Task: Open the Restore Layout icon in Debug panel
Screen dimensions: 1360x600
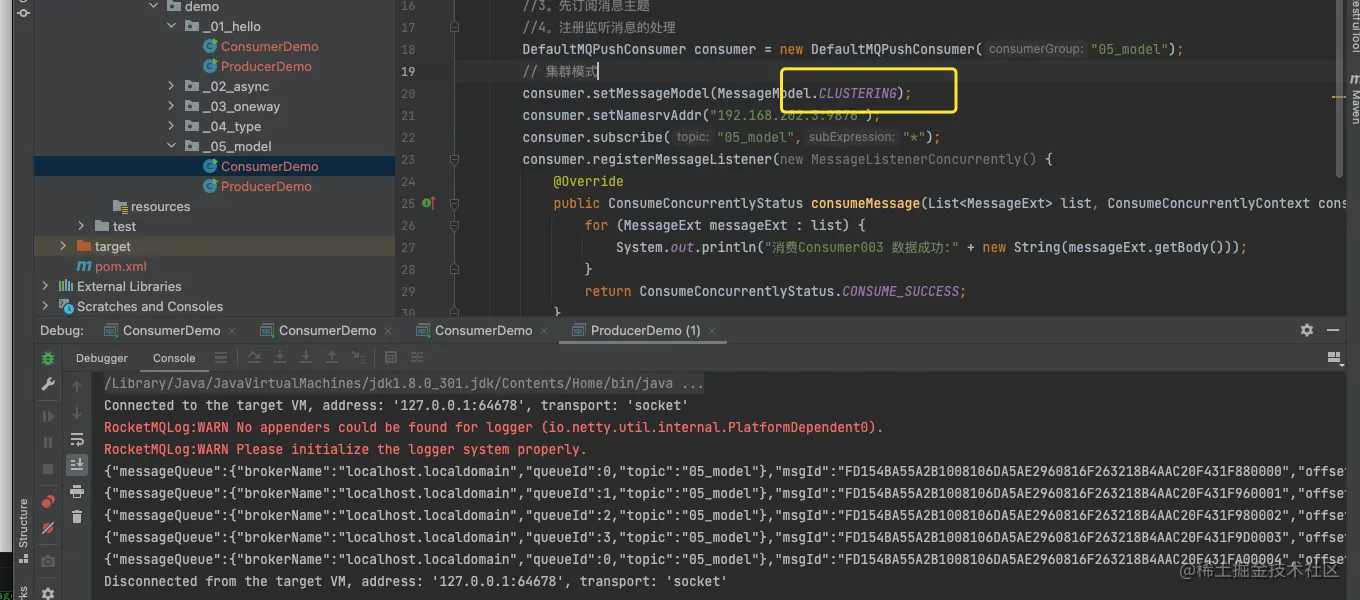Action: coord(1333,358)
